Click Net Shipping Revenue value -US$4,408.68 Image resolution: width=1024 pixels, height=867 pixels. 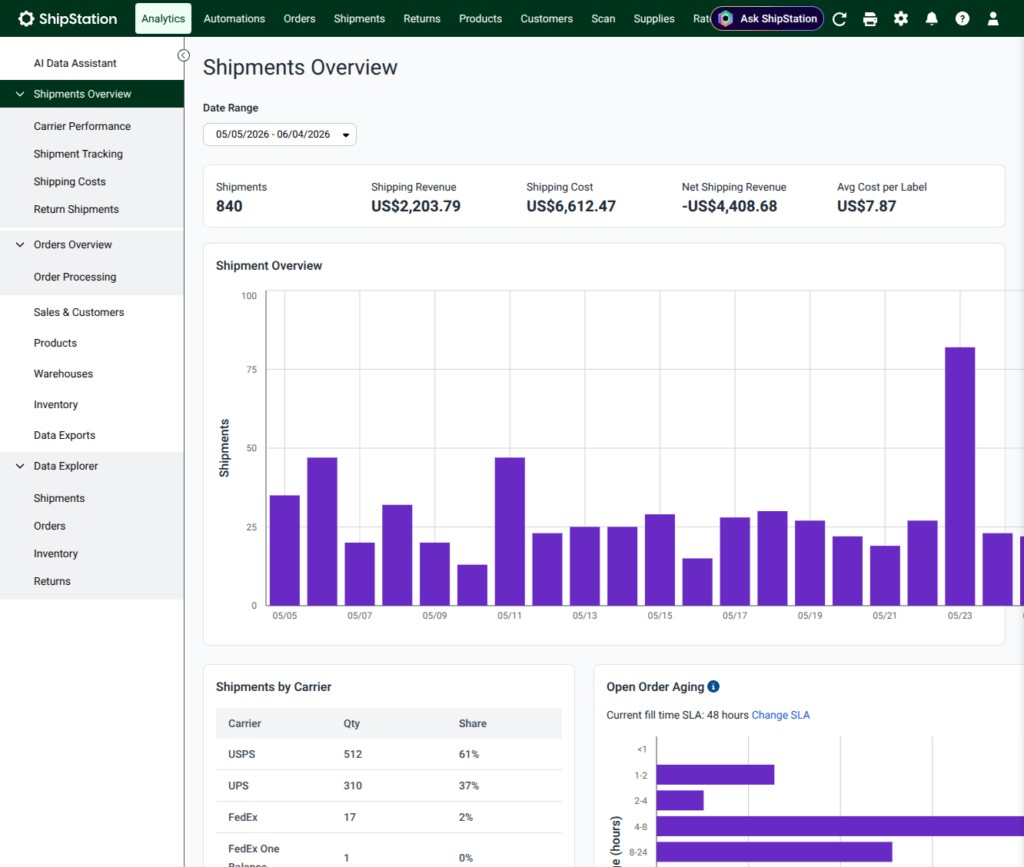click(729, 206)
